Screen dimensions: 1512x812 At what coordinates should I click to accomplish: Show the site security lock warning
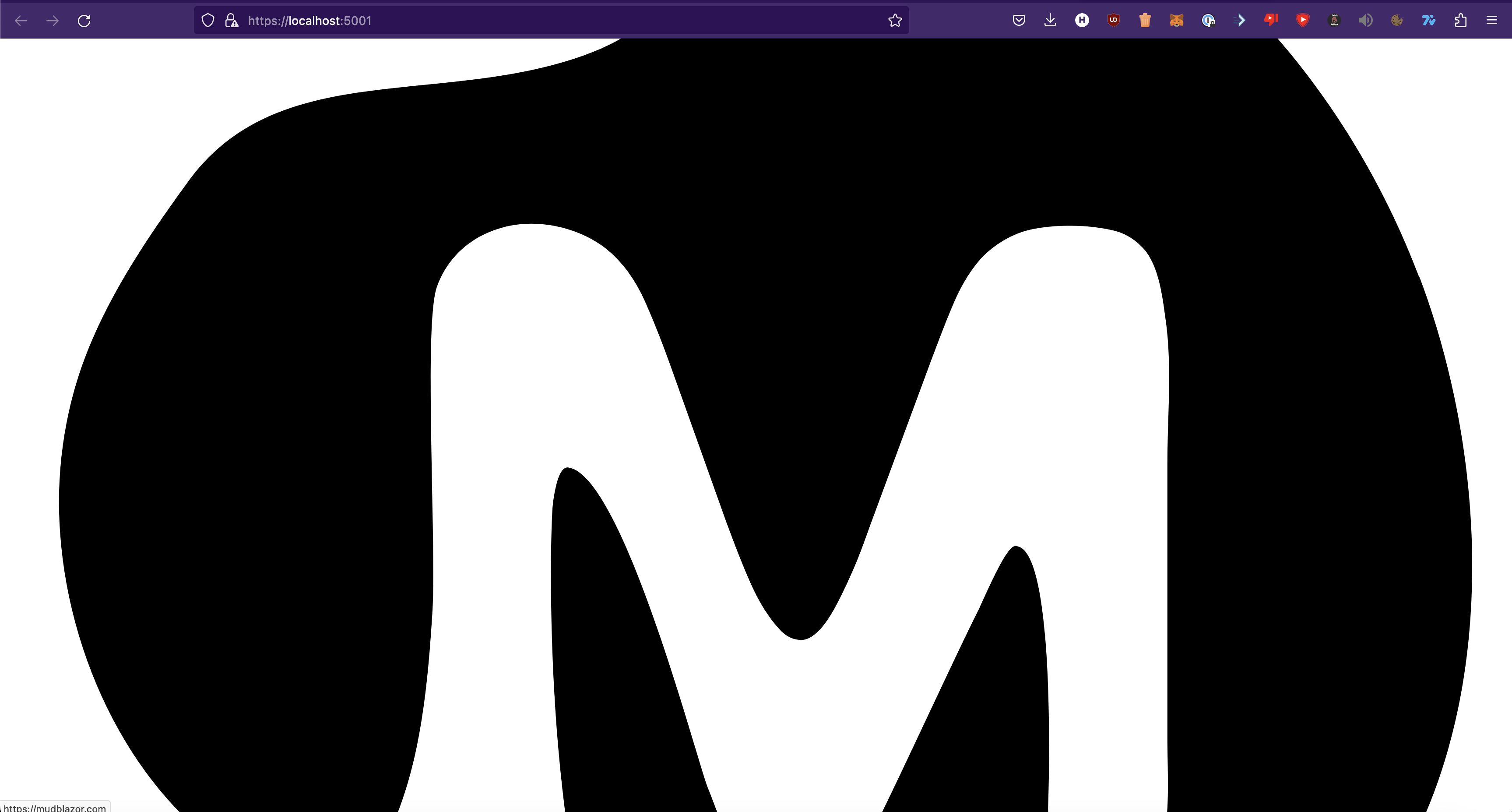pyautogui.click(x=232, y=21)
